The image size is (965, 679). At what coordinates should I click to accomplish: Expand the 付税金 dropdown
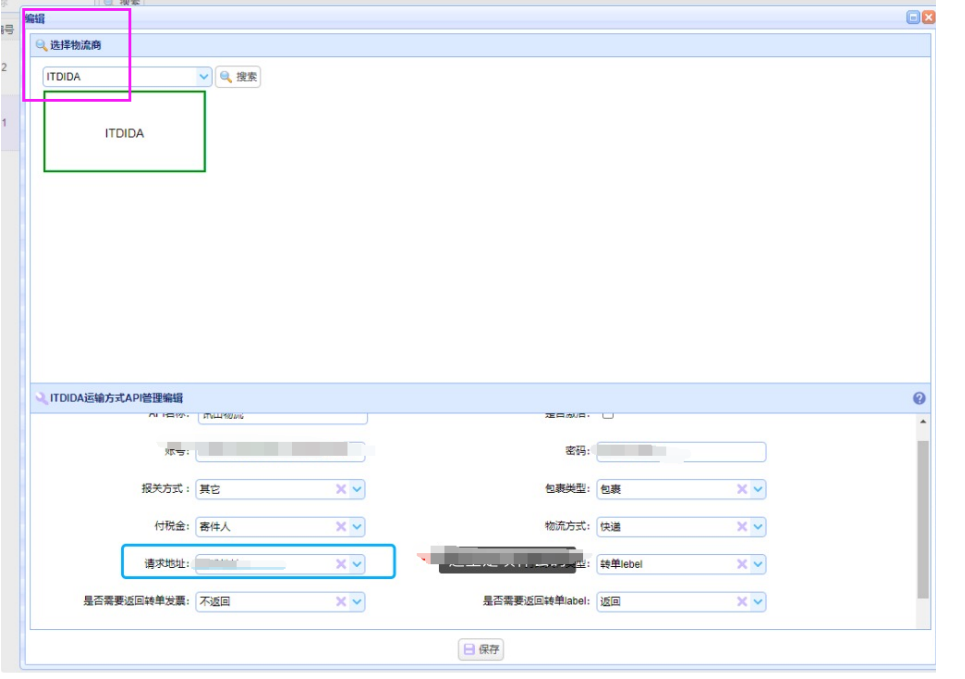pos(357,526)
